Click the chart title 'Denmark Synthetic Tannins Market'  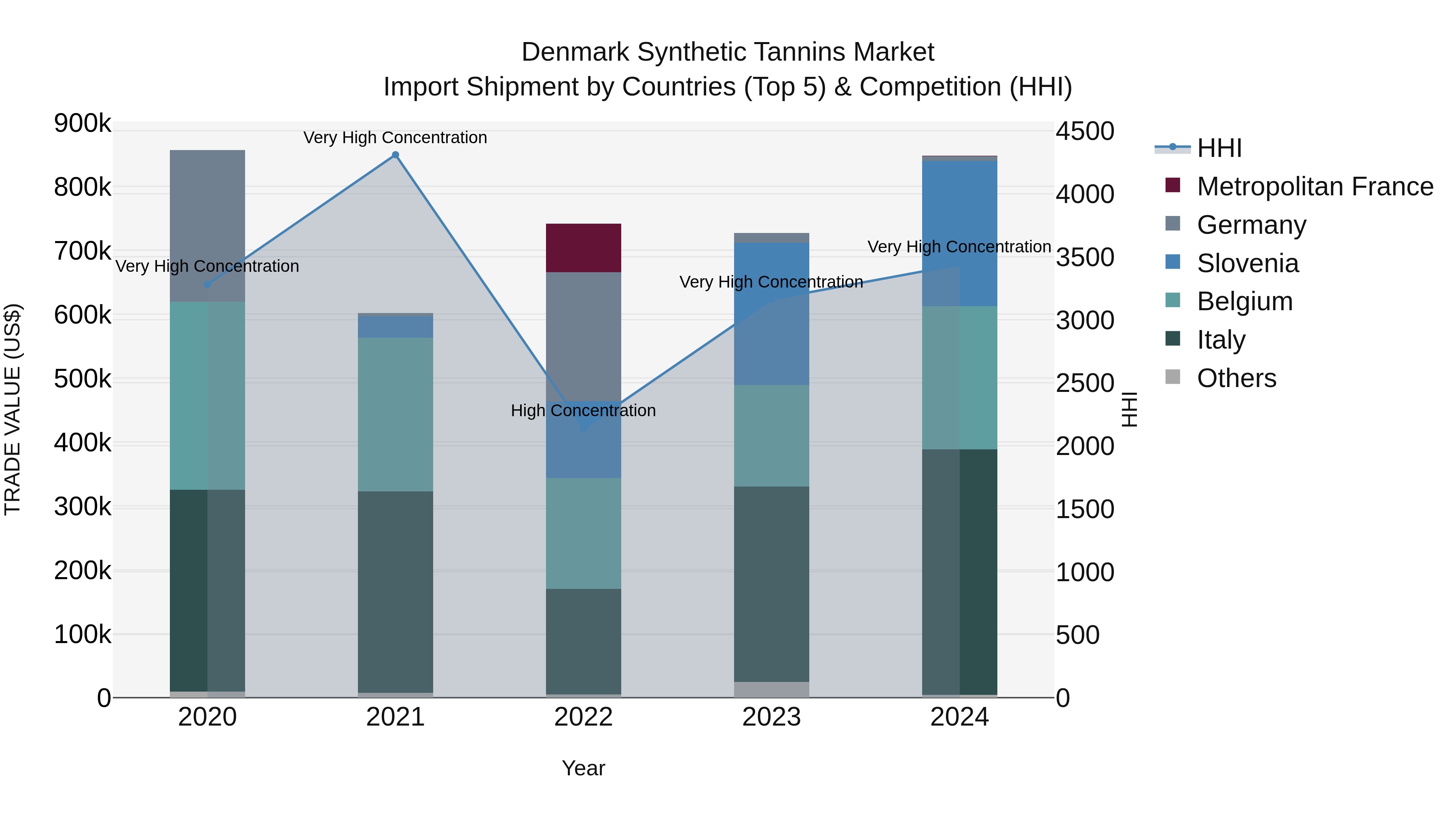(728, 52)
